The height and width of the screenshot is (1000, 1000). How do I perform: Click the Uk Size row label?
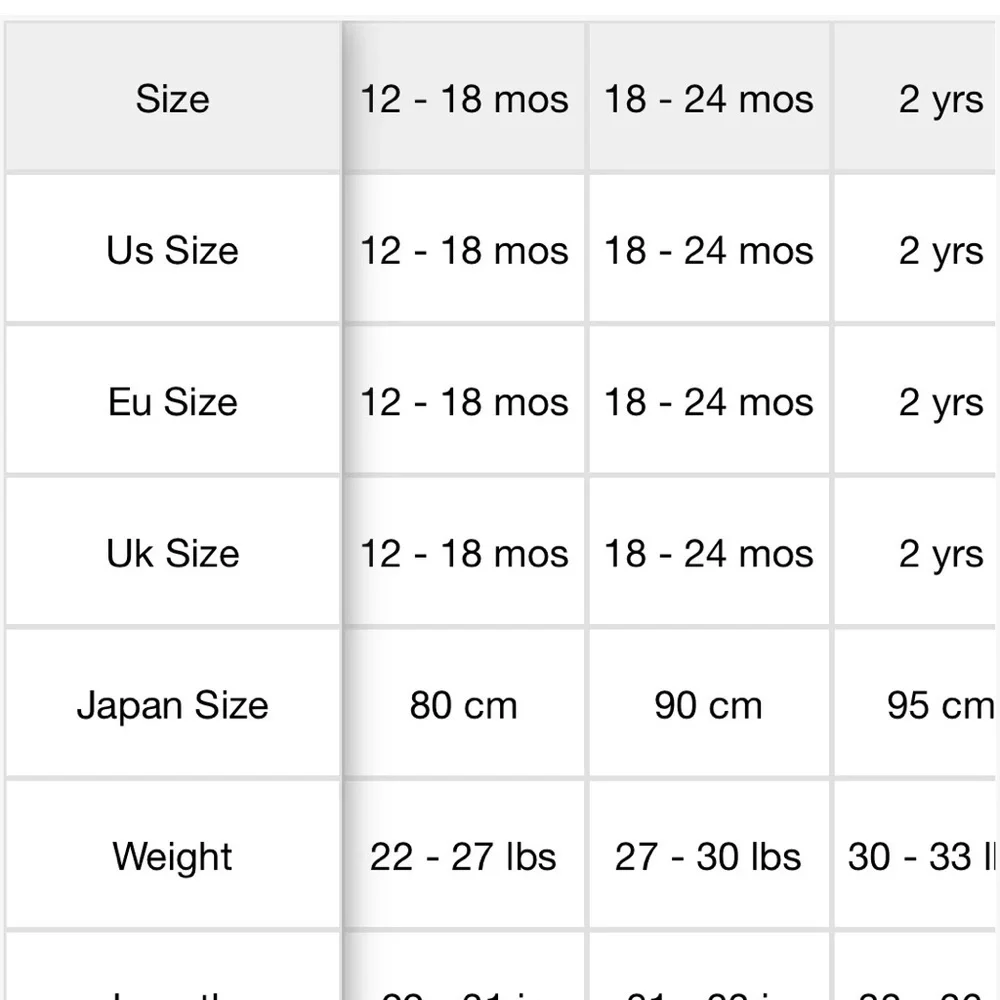[173, 552]
